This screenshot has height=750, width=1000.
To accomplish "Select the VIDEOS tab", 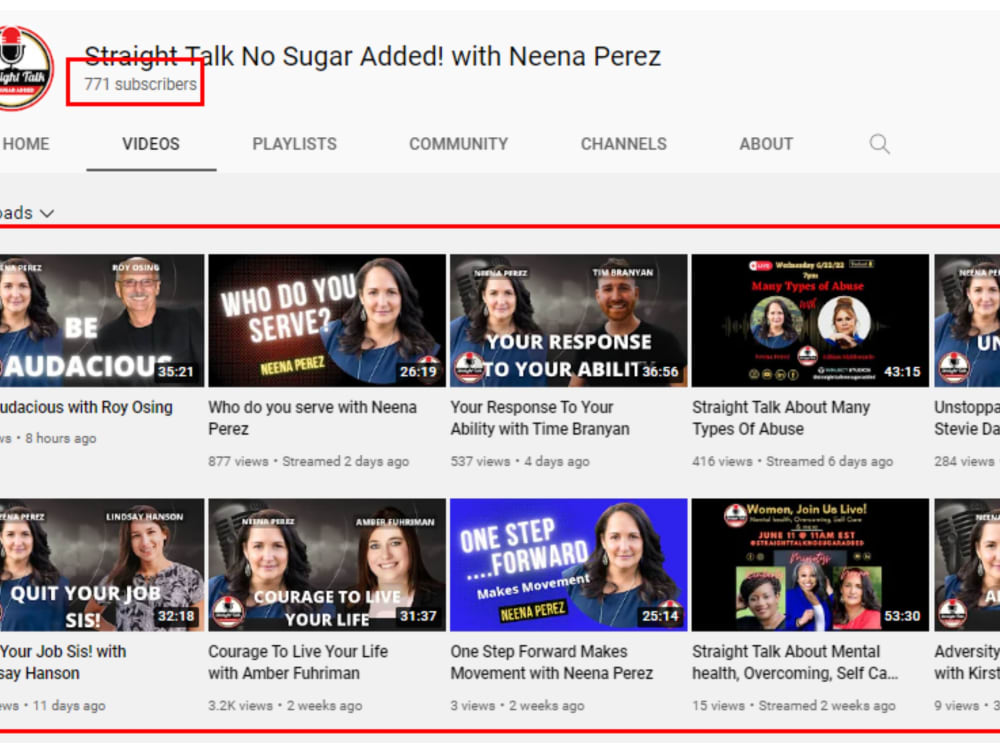I will click(x=151, y=144).
